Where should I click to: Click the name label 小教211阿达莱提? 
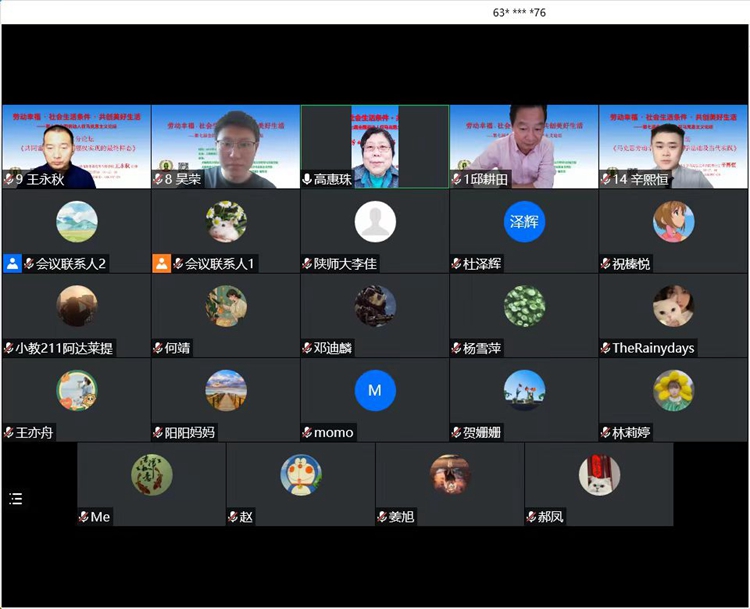pyautogui.click(x=64, y=348)
